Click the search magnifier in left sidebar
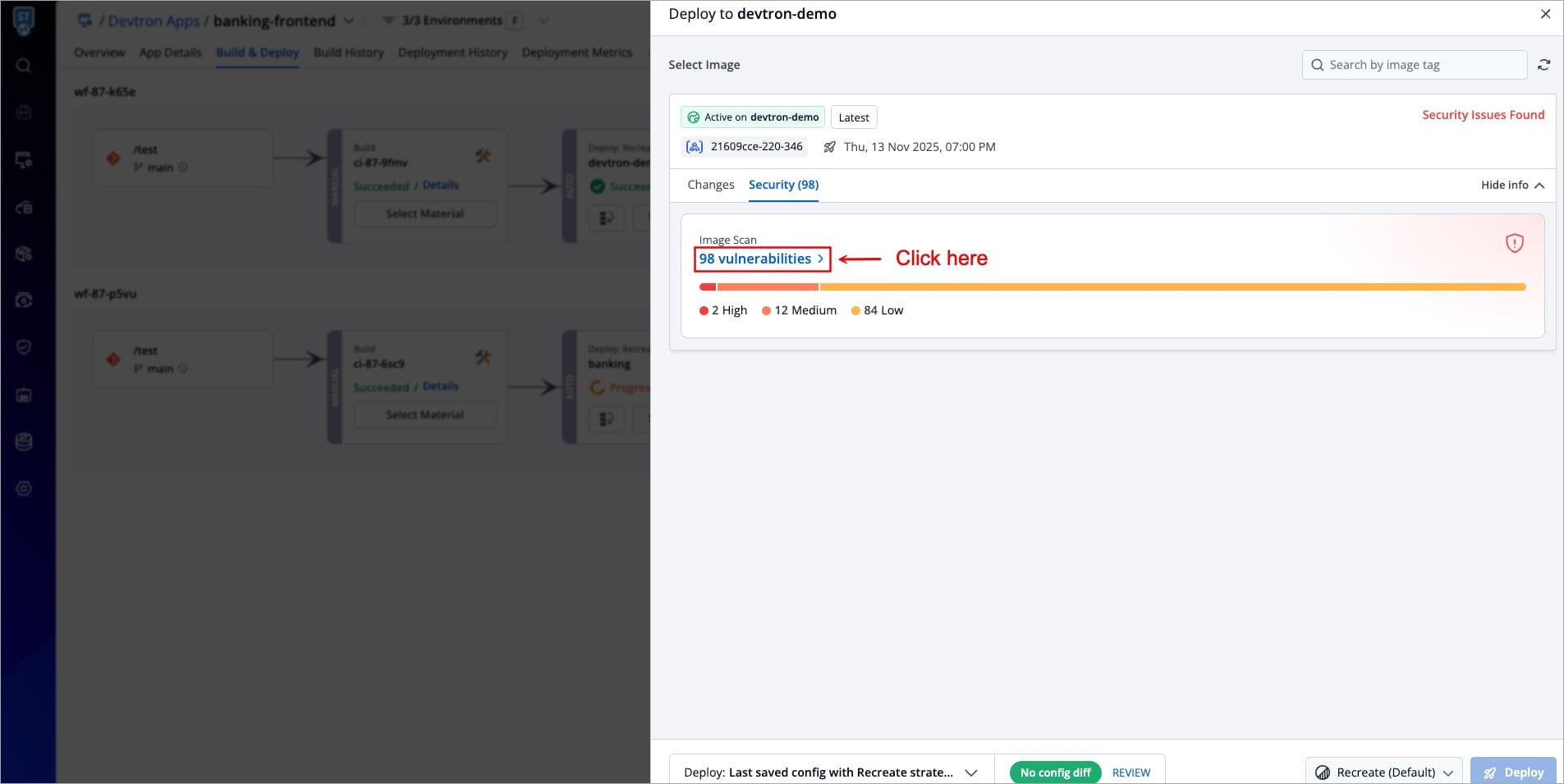The width and height of the screenshot is (1564, 784). (x=24, y=66)
